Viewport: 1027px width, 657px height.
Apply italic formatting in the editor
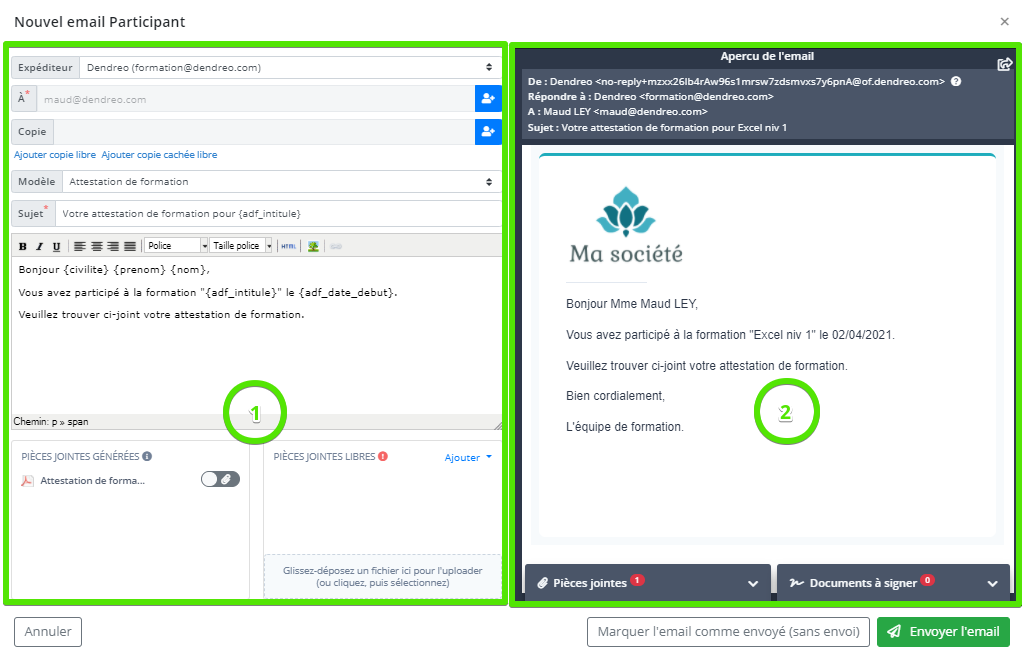click(x=39, y=246)
